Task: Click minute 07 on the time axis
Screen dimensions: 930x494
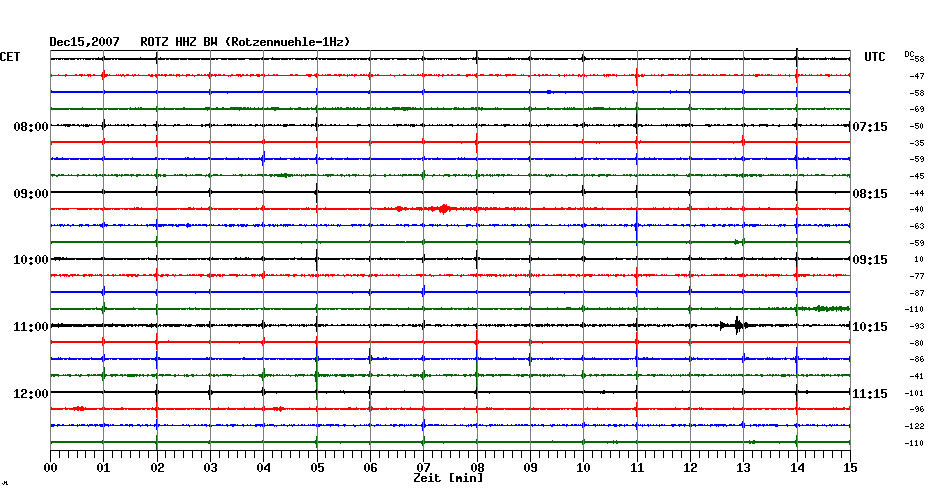Action: [423, 468]
